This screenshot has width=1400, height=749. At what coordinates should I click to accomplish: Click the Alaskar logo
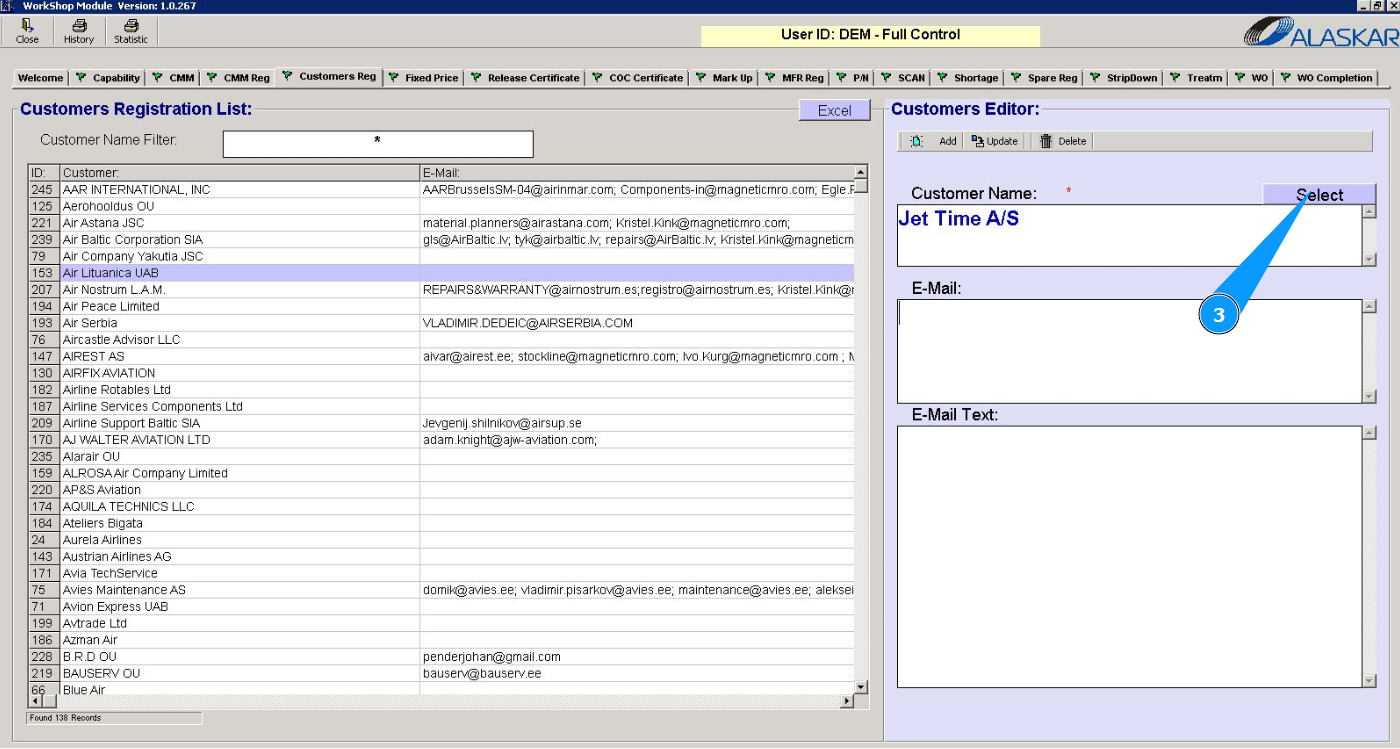click(x=1320, y=33)
